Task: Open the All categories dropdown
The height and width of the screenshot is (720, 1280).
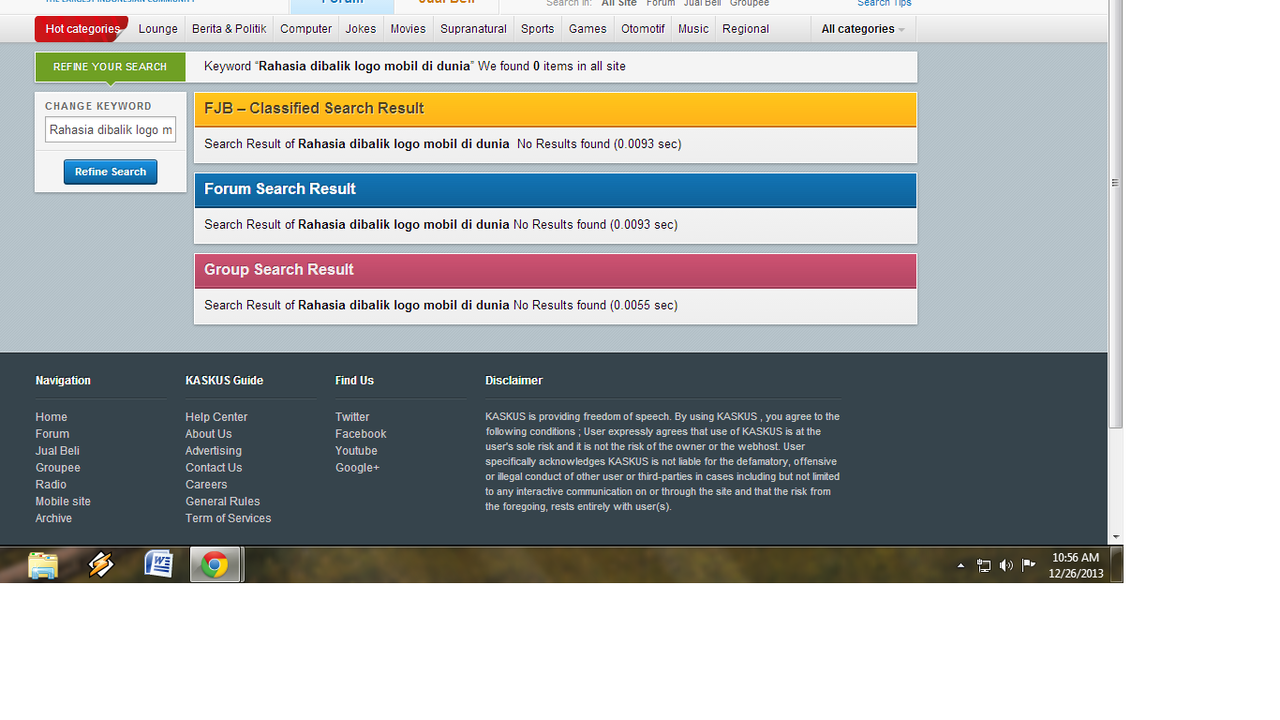Action: point(863,29)
